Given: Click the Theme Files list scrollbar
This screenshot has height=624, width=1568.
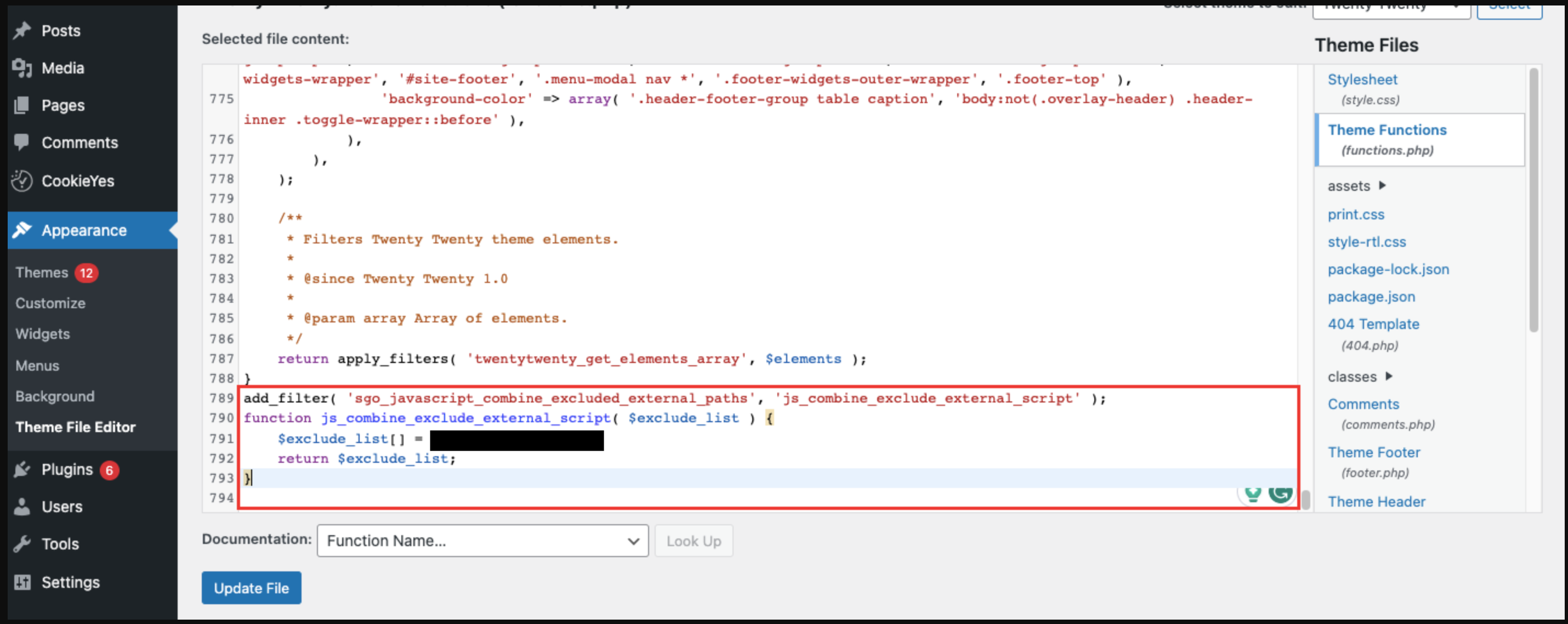Looking at the screenshot, I should pyautogui.click(x=1533, y=201).
